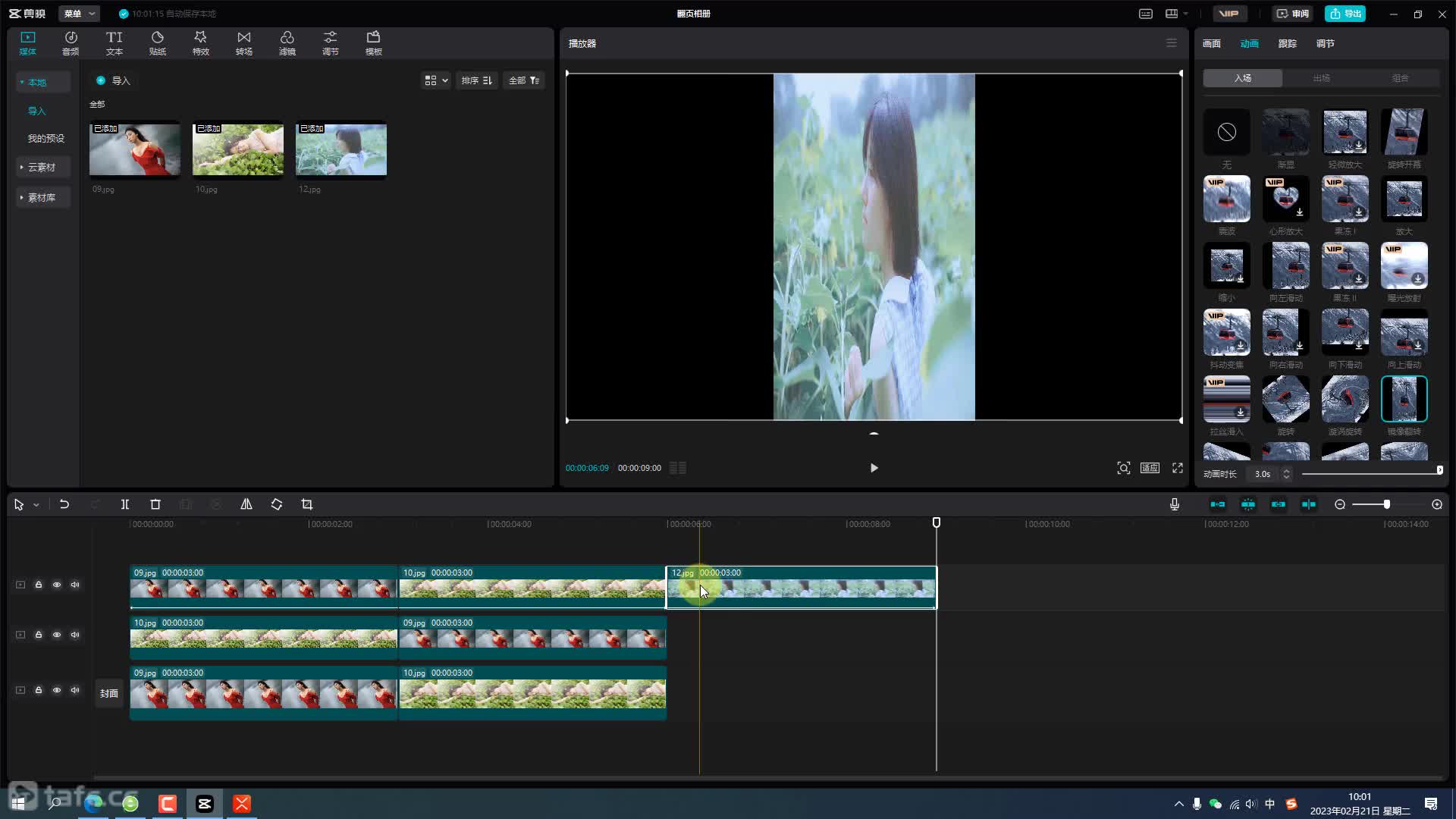
Task: Click the animation duration 3.0s stepper
Action: click(1286, 474)
